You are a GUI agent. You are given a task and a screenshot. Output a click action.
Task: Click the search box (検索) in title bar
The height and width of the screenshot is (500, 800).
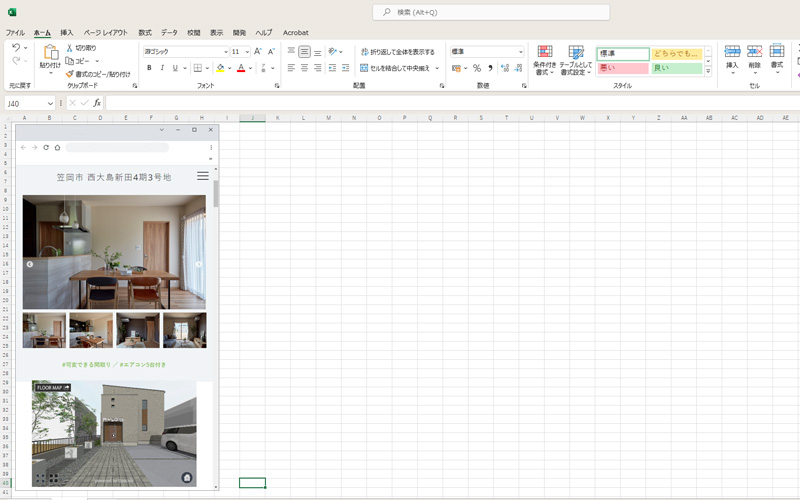click(x=490, y=12)
